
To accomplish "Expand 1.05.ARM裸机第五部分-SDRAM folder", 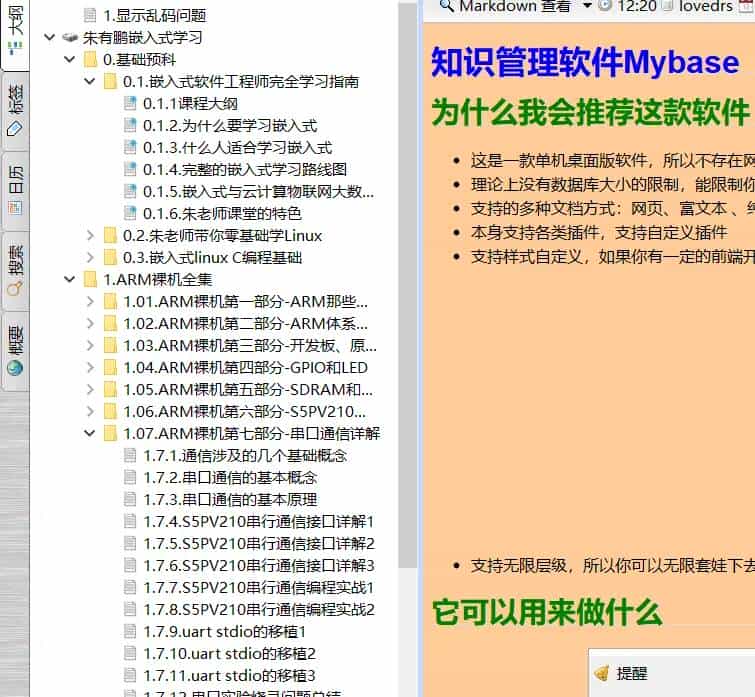I will pyautogui.click(x=90, y=389).
